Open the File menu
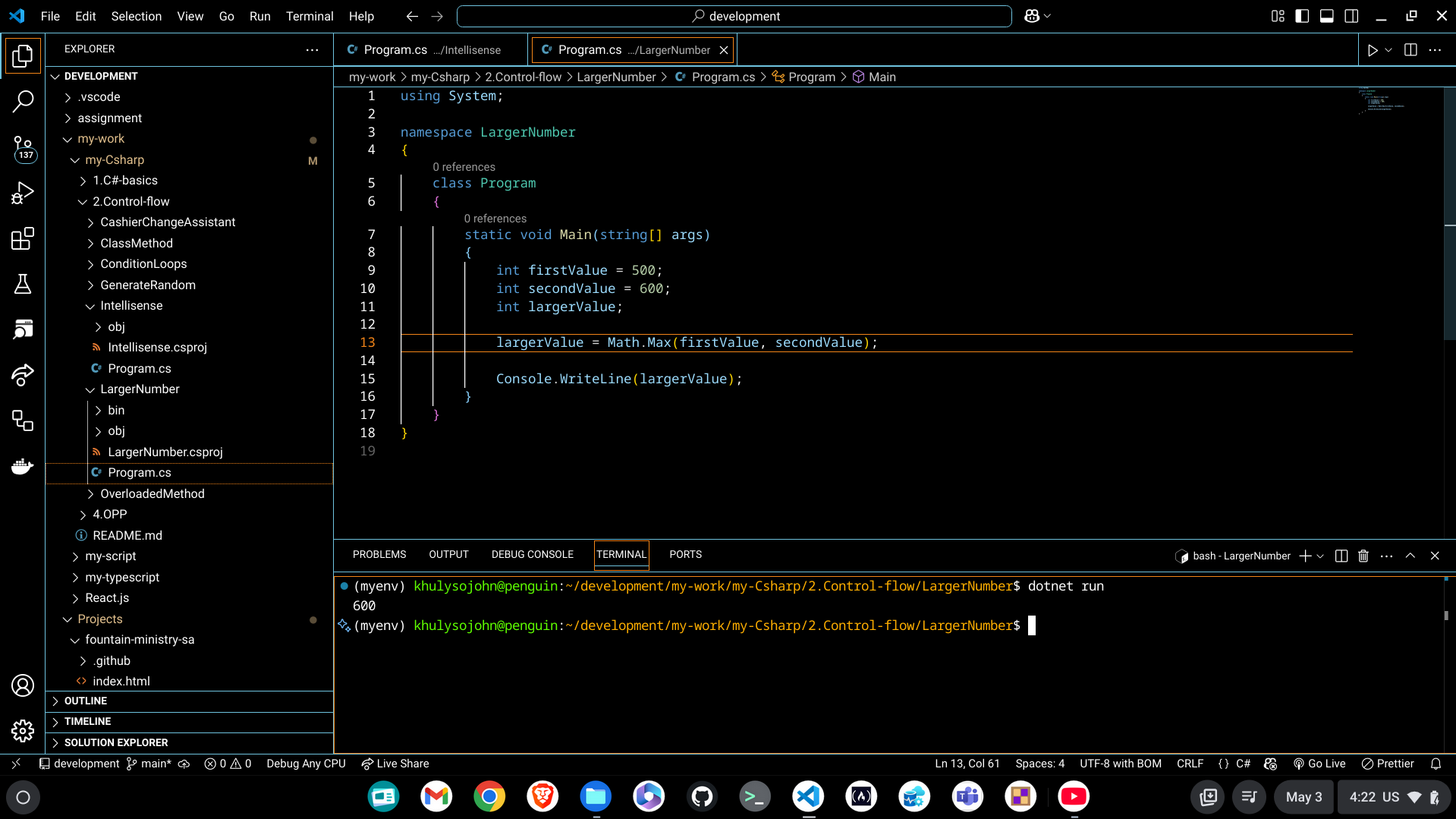Viewport: 1456px width, 819px height. point(50,16)
